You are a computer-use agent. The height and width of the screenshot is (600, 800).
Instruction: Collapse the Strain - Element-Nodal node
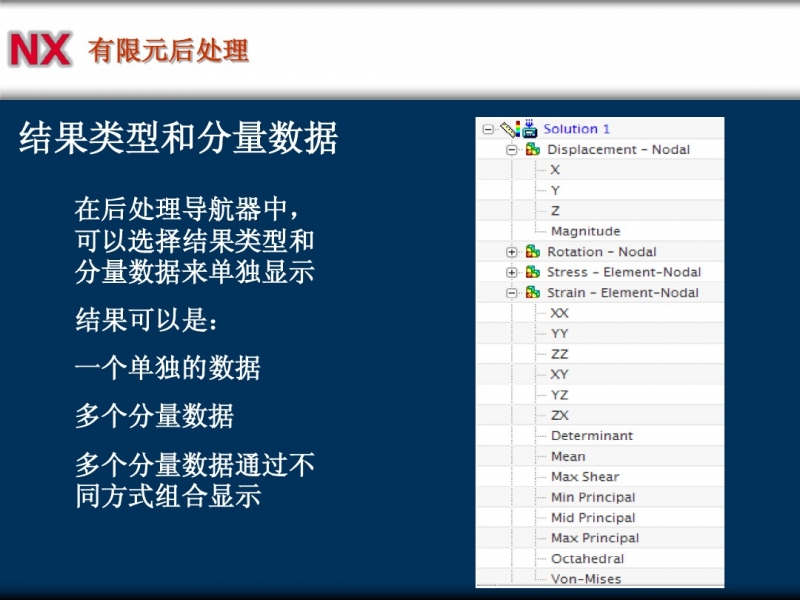[x=512, y=293]
